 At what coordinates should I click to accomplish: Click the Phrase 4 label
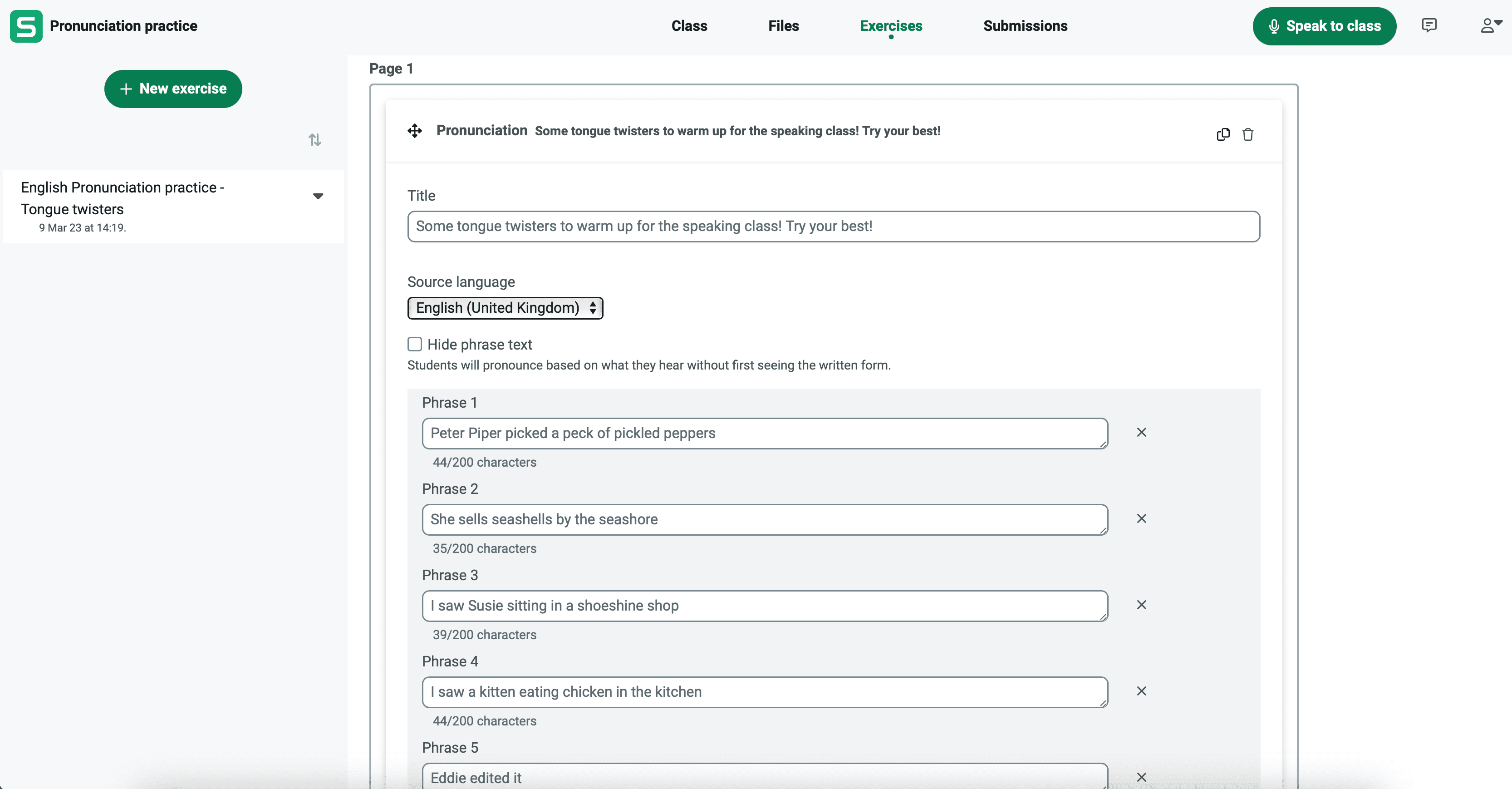[450, 661]
